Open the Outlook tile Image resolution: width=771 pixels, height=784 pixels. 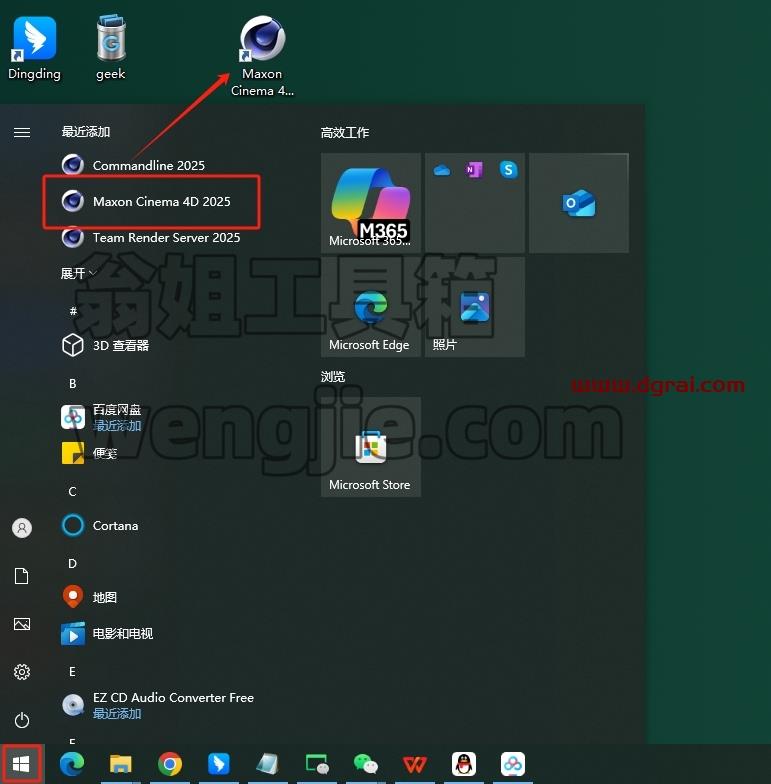pyautogui.click(x=578, y=202)
